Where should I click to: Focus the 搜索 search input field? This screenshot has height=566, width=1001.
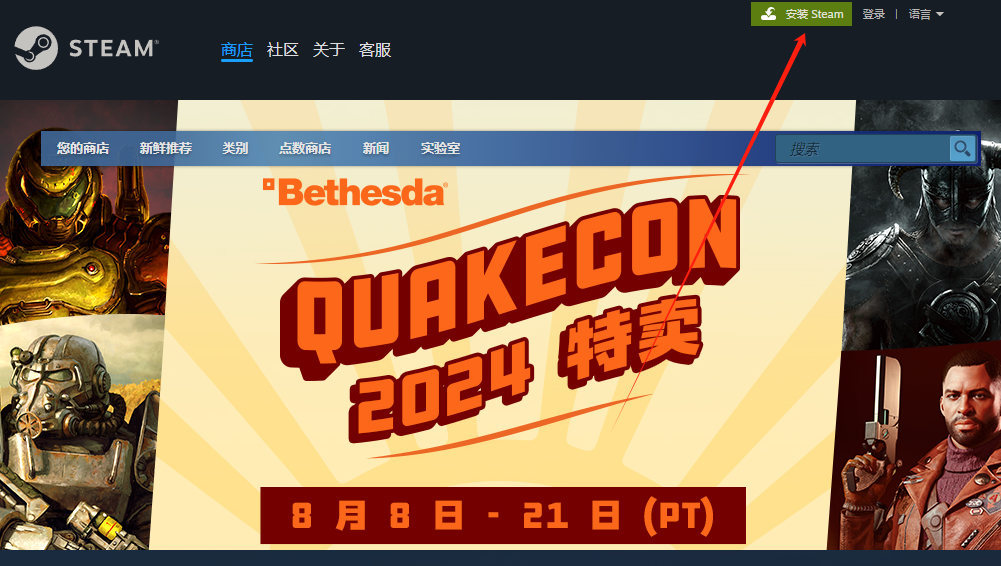[x=862, y=149]
